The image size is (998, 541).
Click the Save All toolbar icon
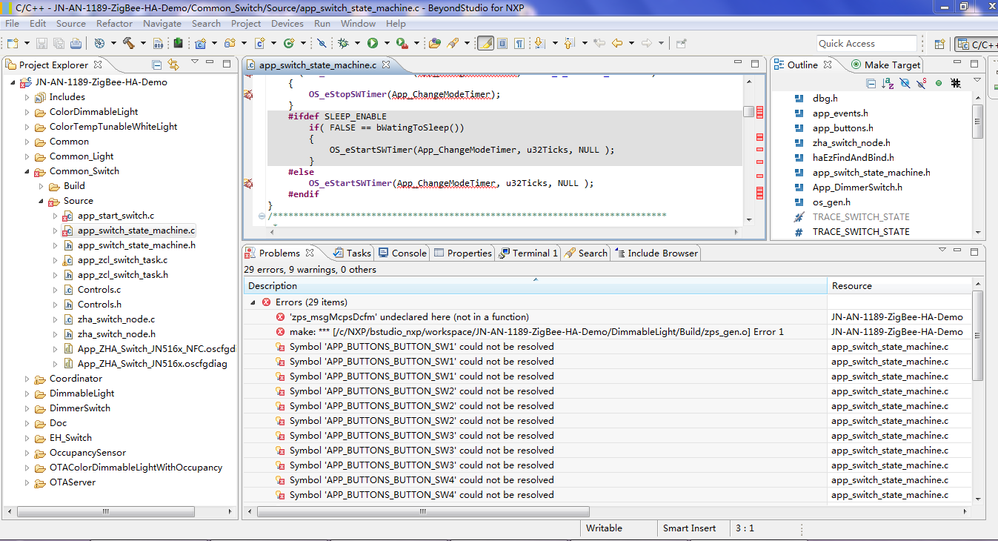[x=59, y=43]
